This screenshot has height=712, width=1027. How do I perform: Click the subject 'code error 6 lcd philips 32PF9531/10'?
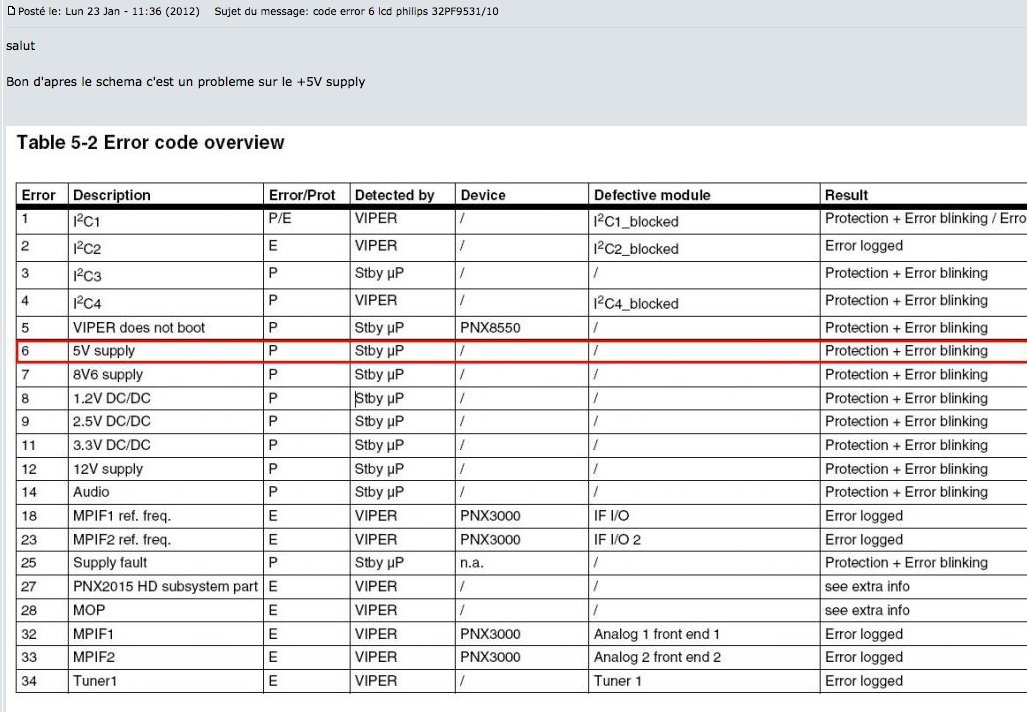(x=405, y=11)
